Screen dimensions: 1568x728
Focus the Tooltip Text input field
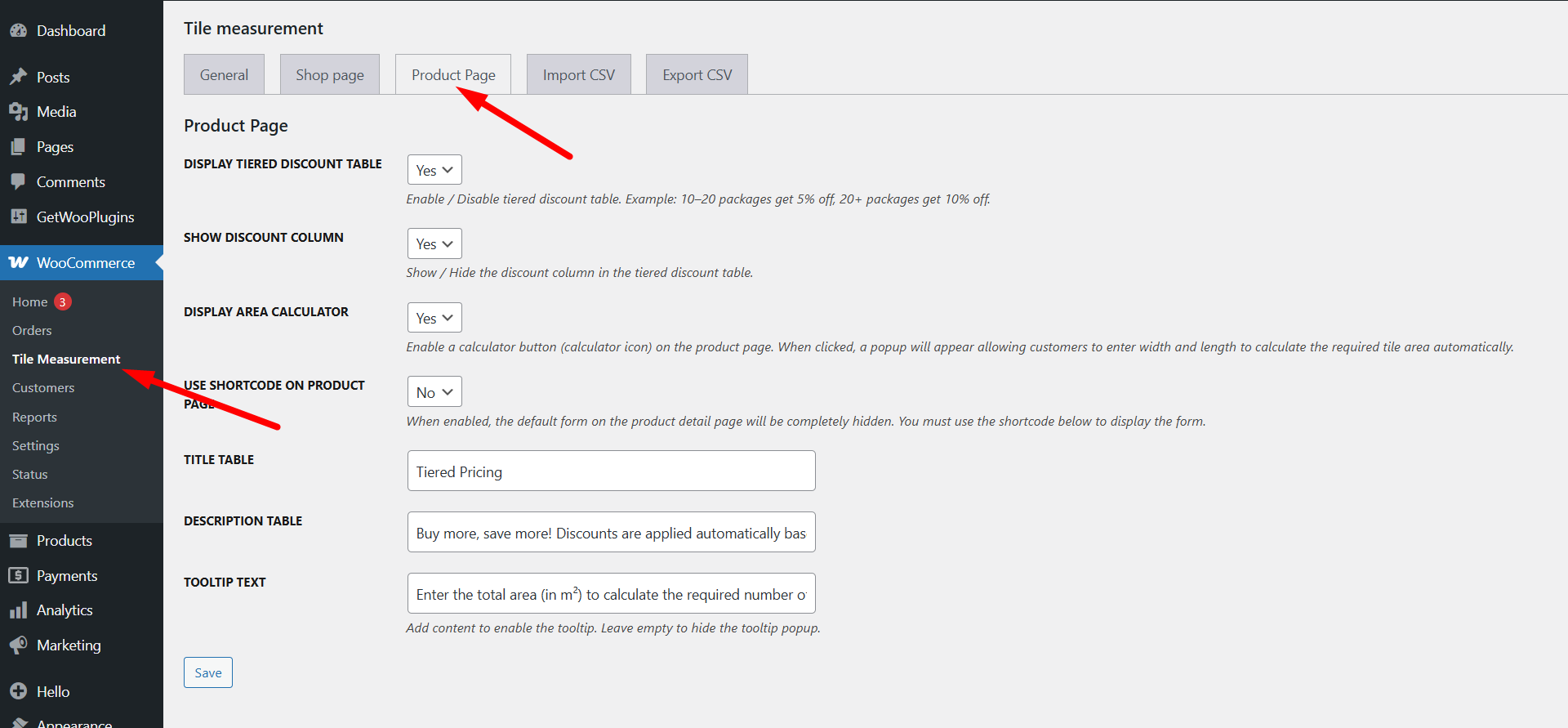[x=611, y=594]
